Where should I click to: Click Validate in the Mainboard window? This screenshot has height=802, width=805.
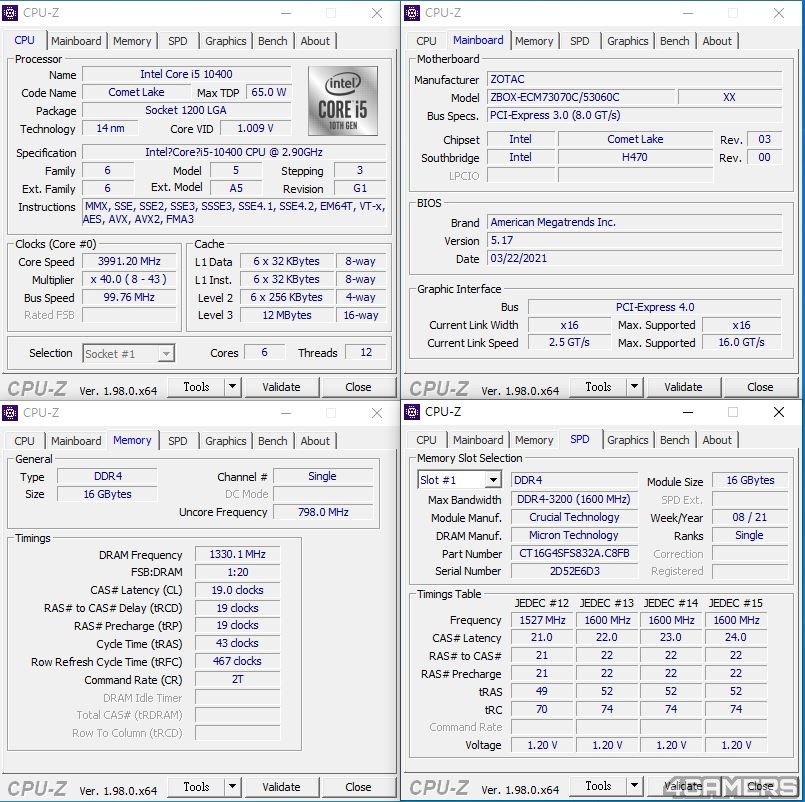tap(683, 387)
